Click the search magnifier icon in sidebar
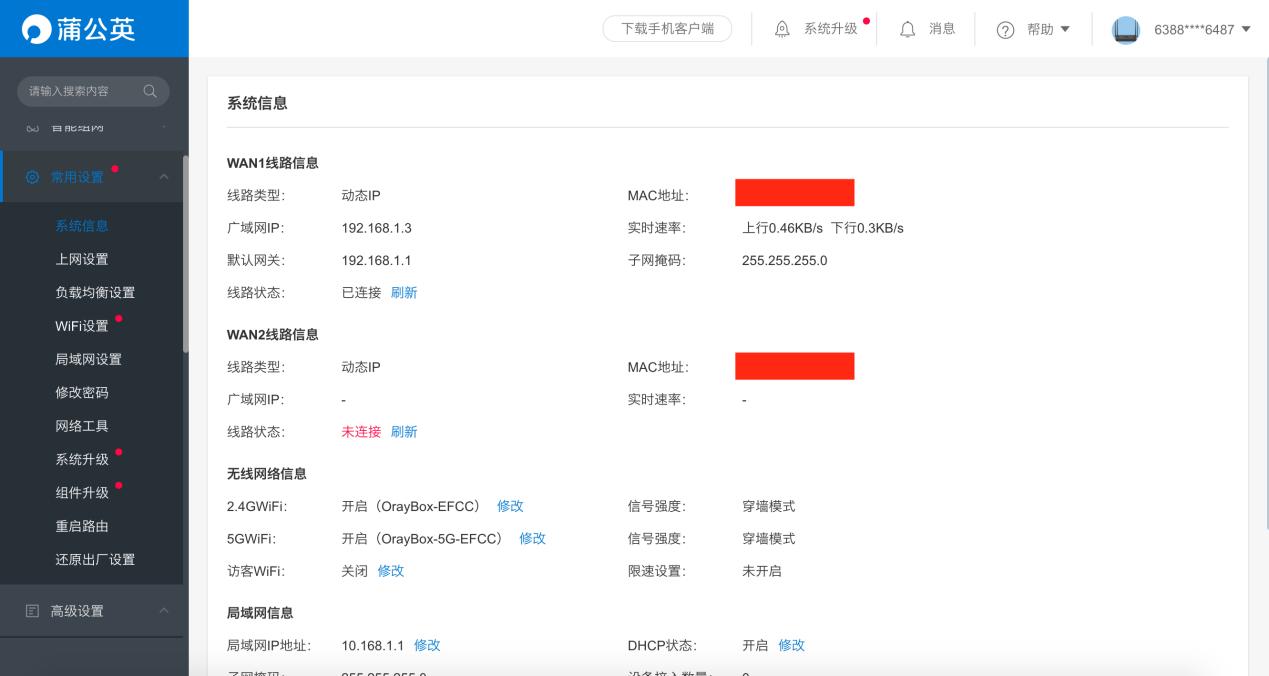The image size is (1269, 676). click(149, 91)
